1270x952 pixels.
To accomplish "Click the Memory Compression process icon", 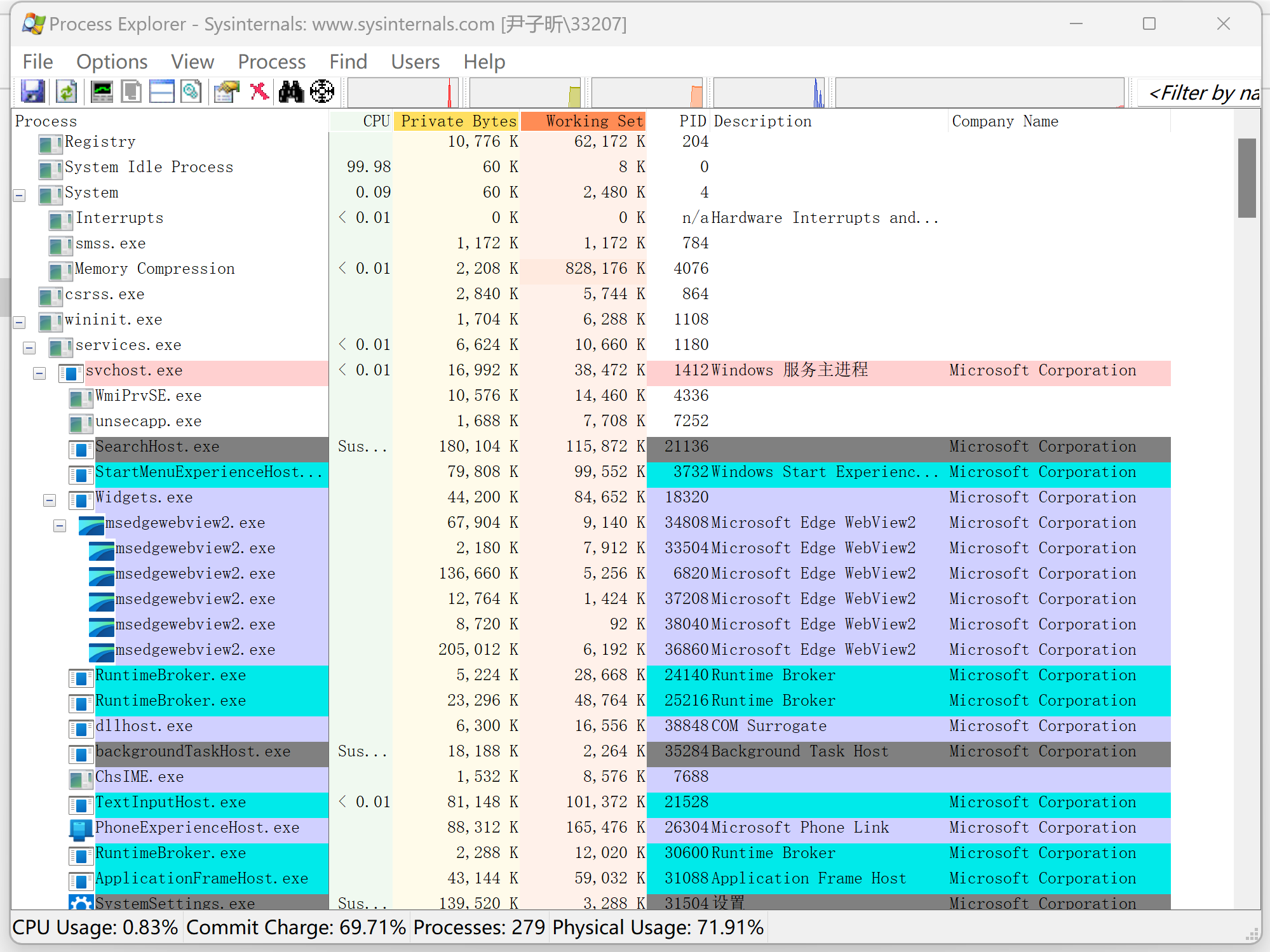I will [x=61, y=272].
